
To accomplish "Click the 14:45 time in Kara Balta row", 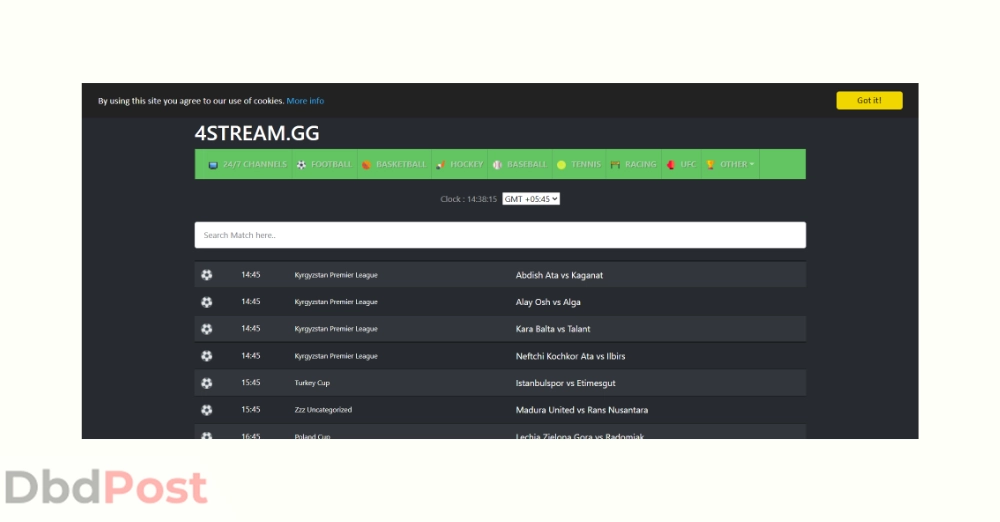I will coord(251,329).
